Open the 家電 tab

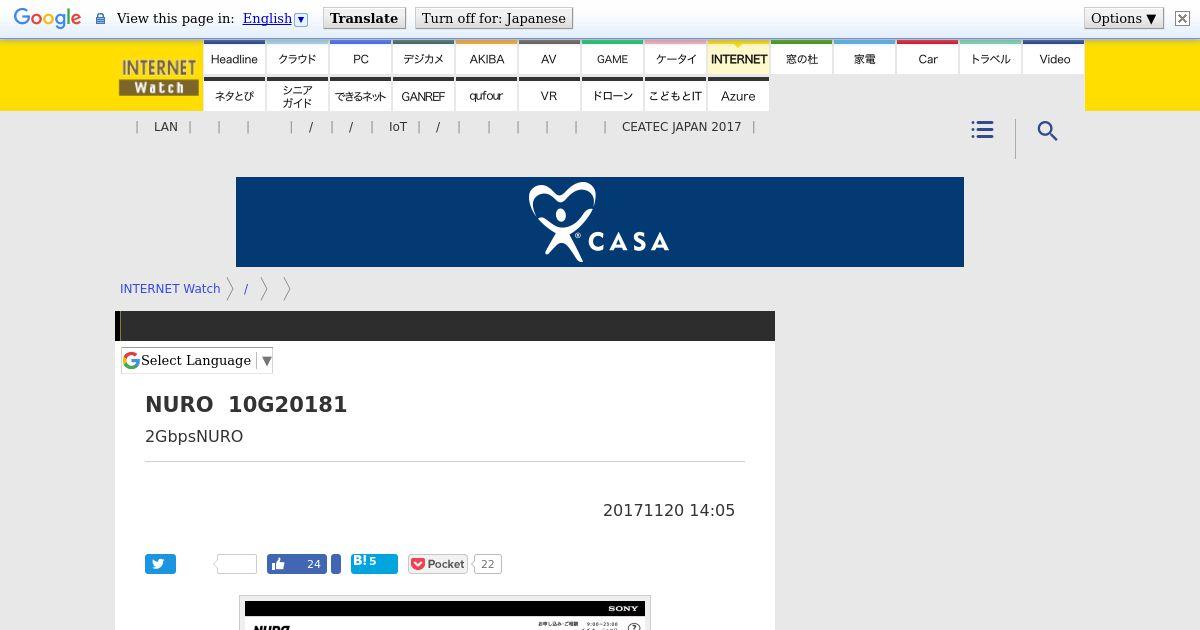point(865,58)
